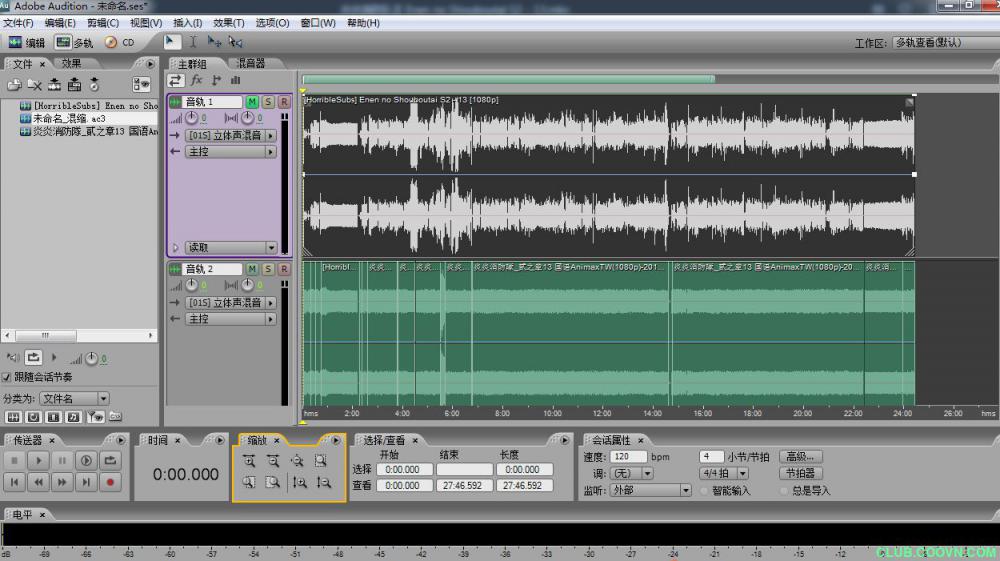Click Zoom In Horizontally in the zoom panel
The image size is (1000, 561).
pos(248,461)
